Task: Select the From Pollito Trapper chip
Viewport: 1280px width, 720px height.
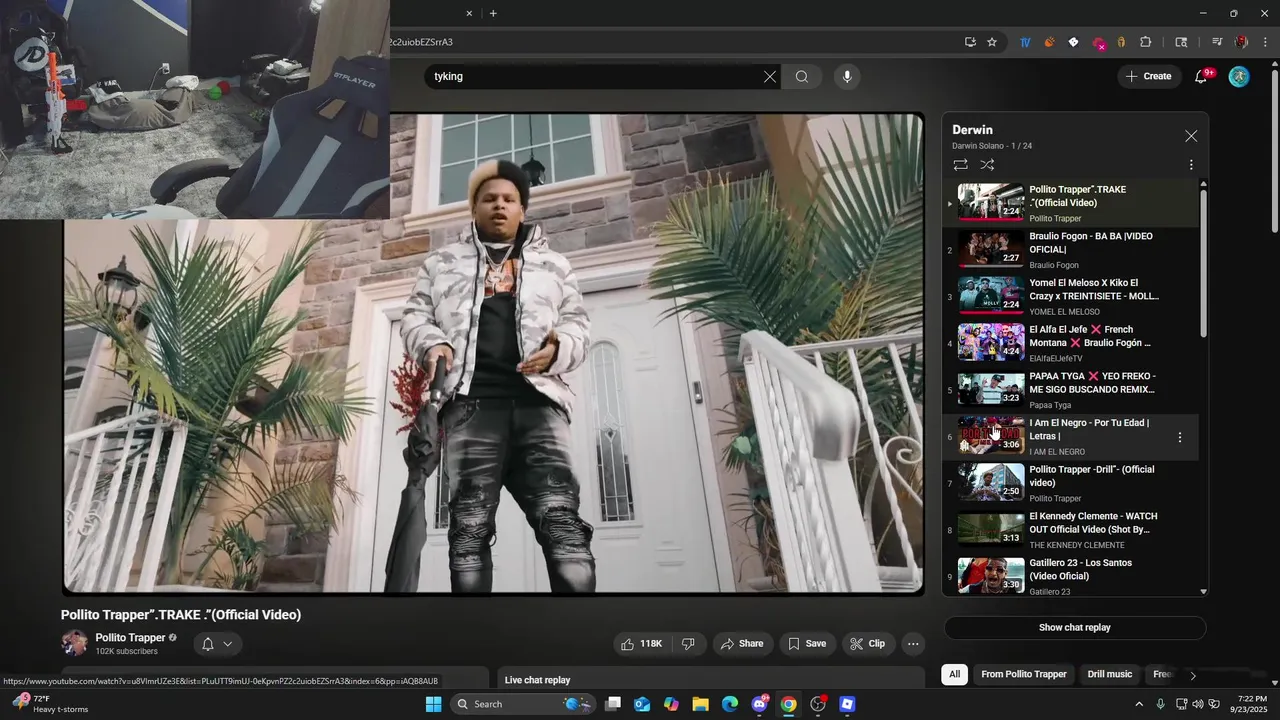Action: pos(1024,674)
